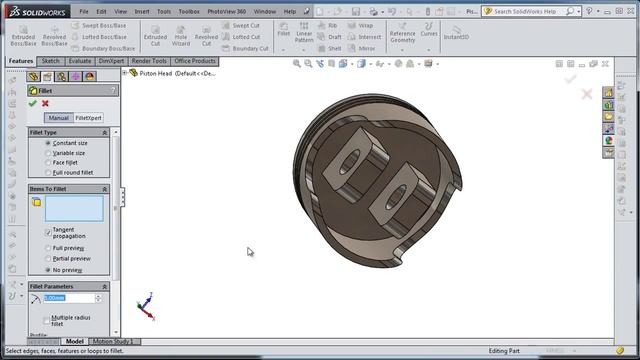The width and height of the screenshot is (640, 360).
Task: Expand the Piston Head tree node
Action: coord(125,73)
